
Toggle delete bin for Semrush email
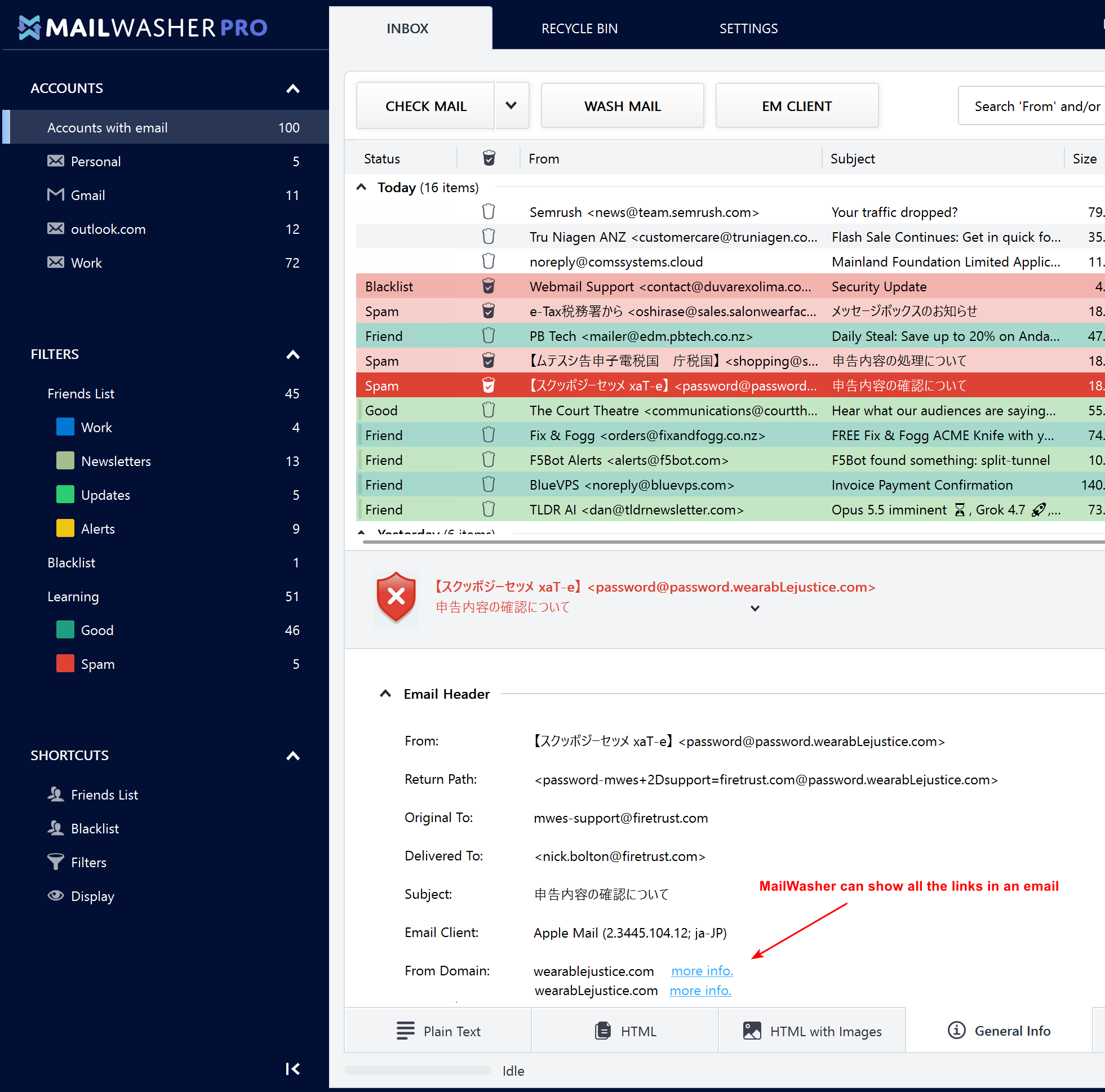point(489,212)
